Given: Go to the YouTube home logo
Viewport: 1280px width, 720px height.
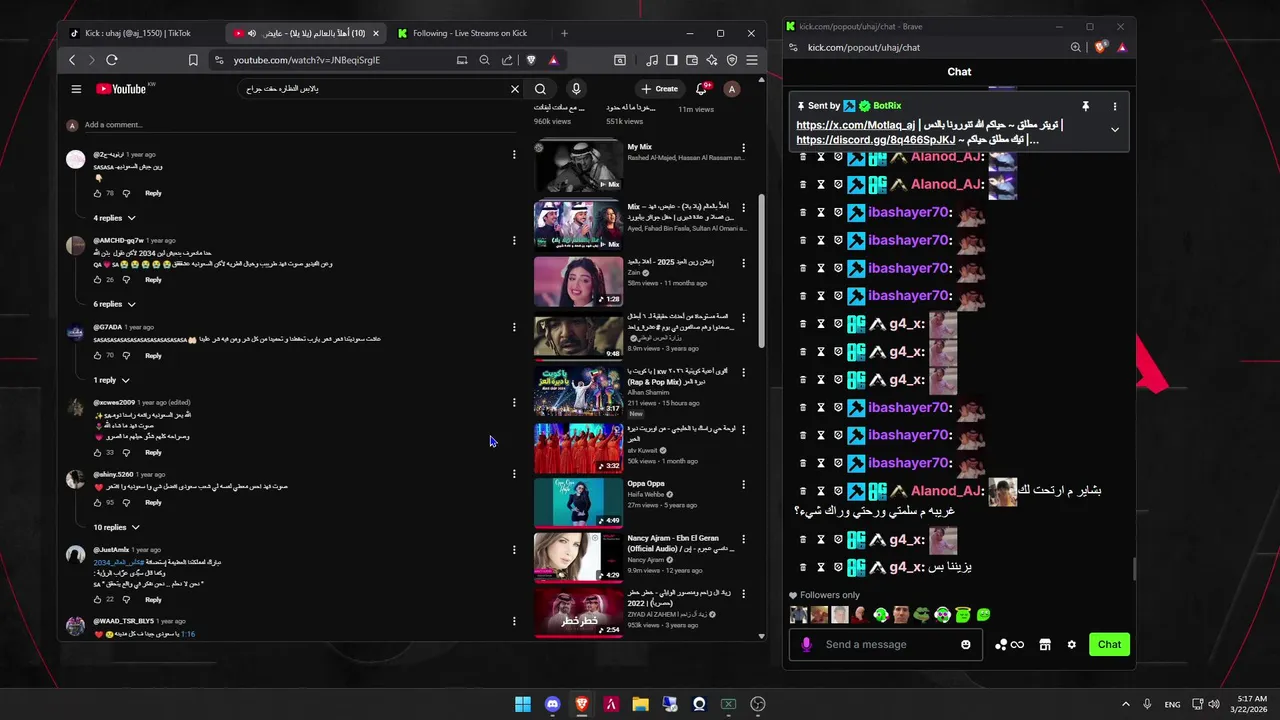Looking at the screenshot, I should (x=122, y=89).
